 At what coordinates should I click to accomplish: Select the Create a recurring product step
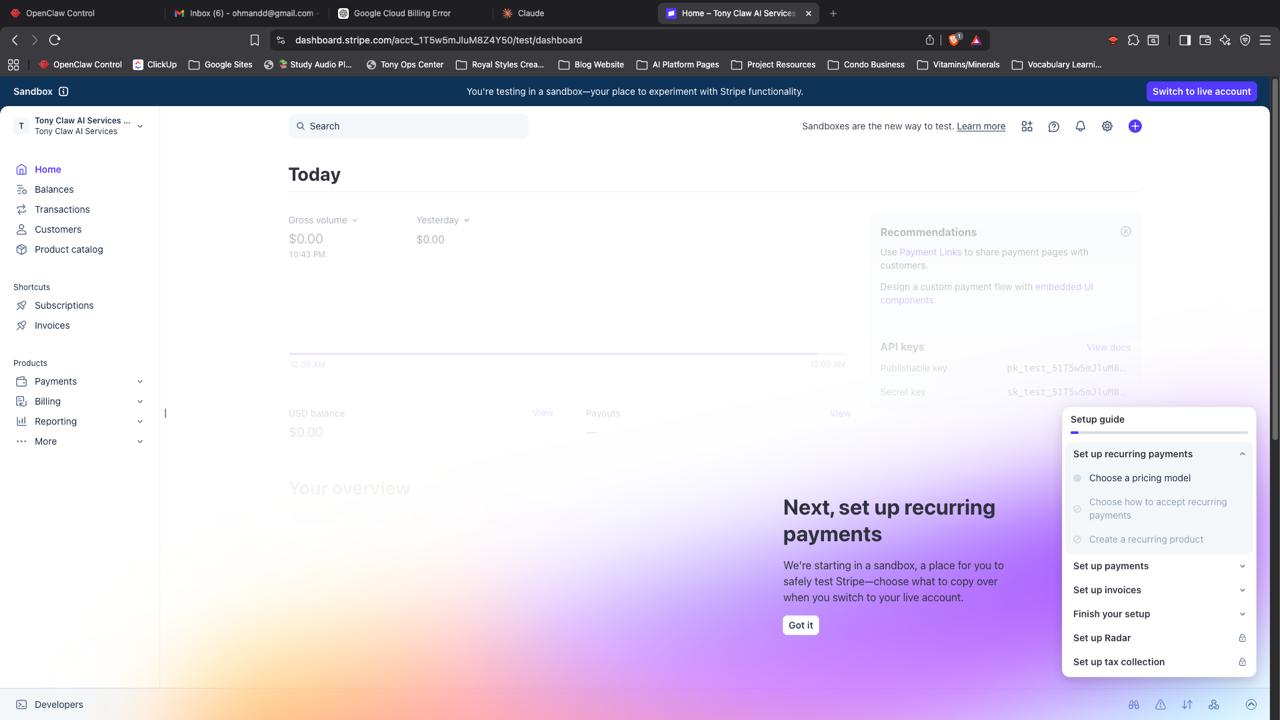point(1145,539)
